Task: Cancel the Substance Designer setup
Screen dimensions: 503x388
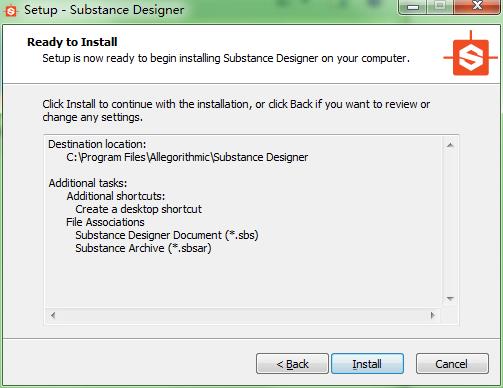Action: tap(452, 363)
